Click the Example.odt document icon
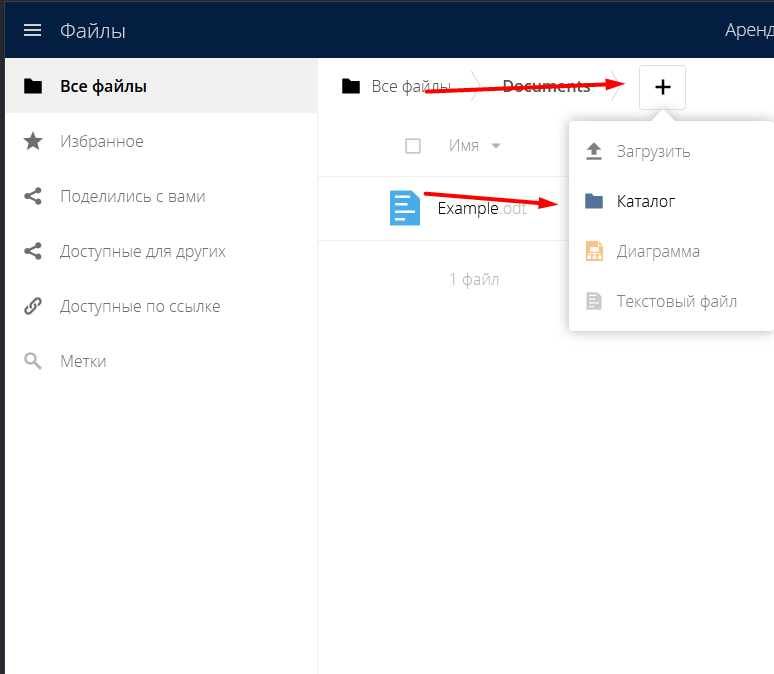The image size is (774, 674). (404, 208)
